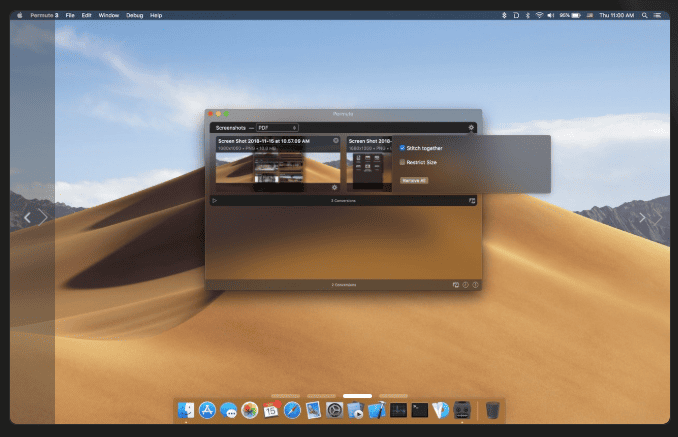Viewport: 678px width, 437px height.
Task: Uncheck the Stitch together checkbox
Action: coord(402,148)
